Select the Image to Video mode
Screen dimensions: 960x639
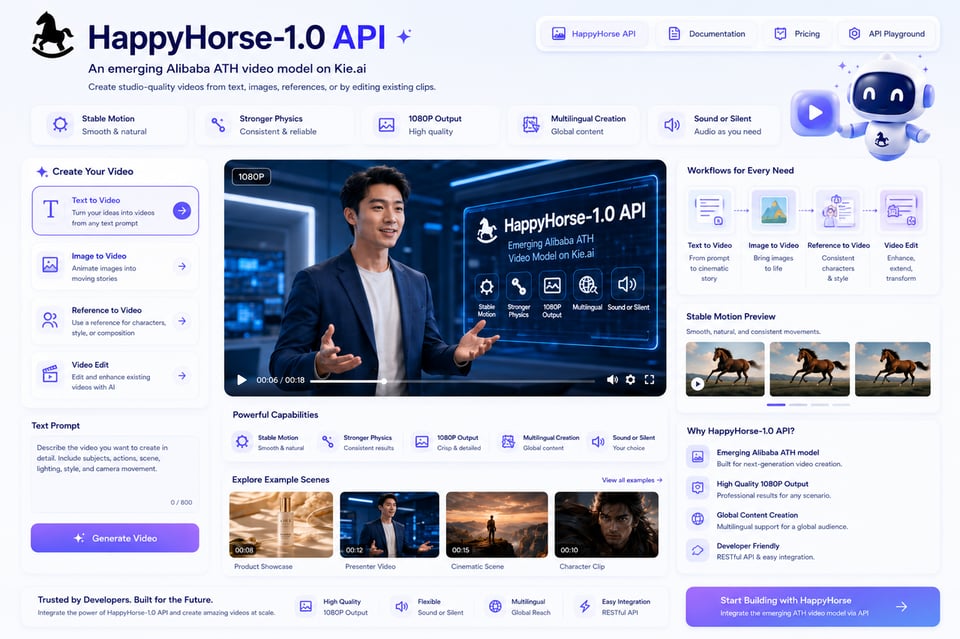point(115,266)
